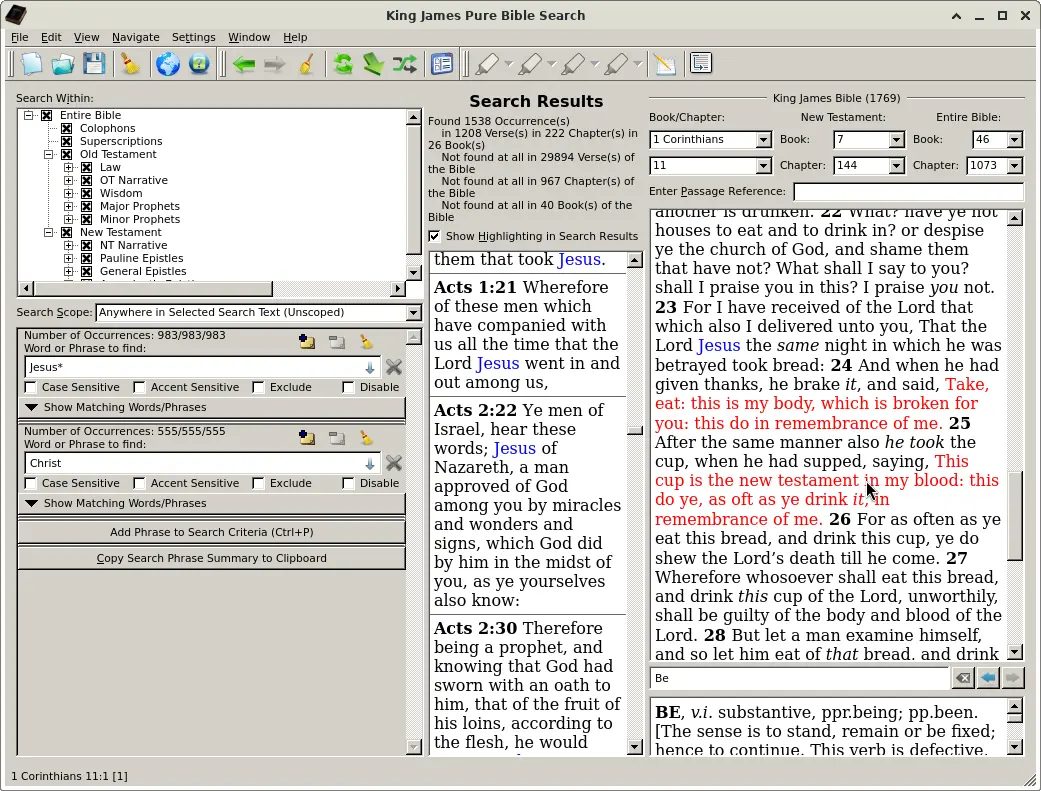Open the Search Scope dropdown

pos(413,312)
